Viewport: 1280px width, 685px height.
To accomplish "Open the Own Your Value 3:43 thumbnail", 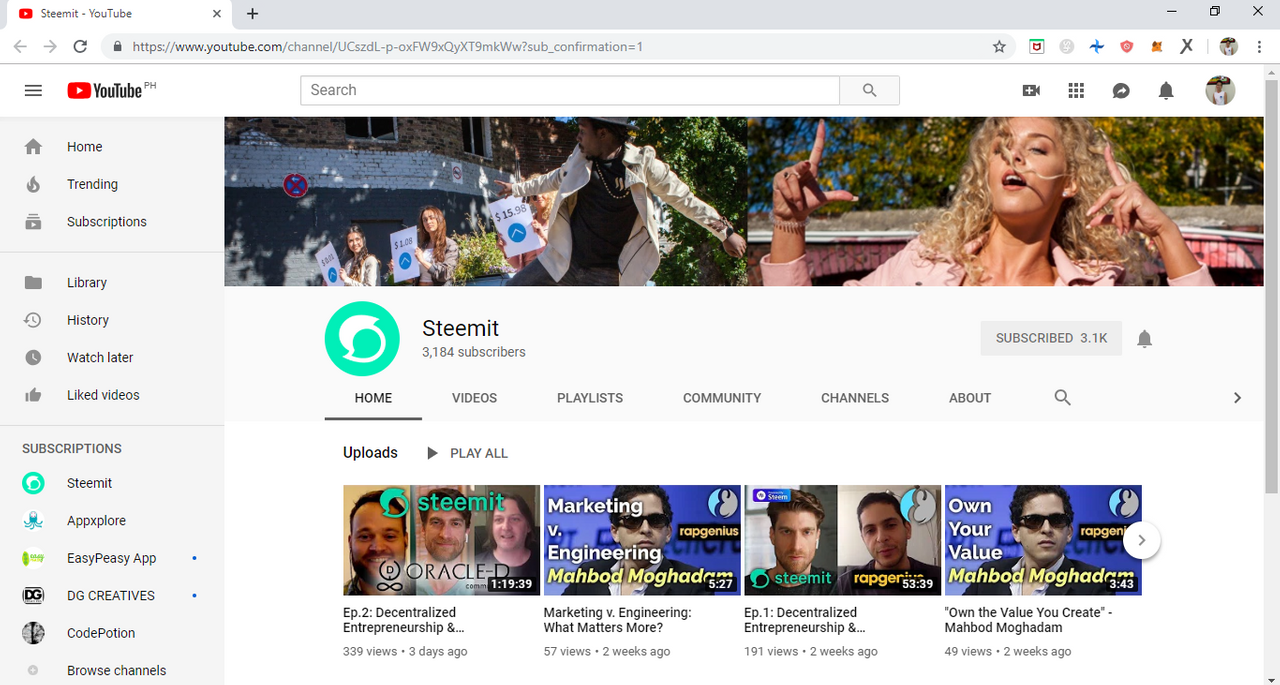I will pos(1043,540).
